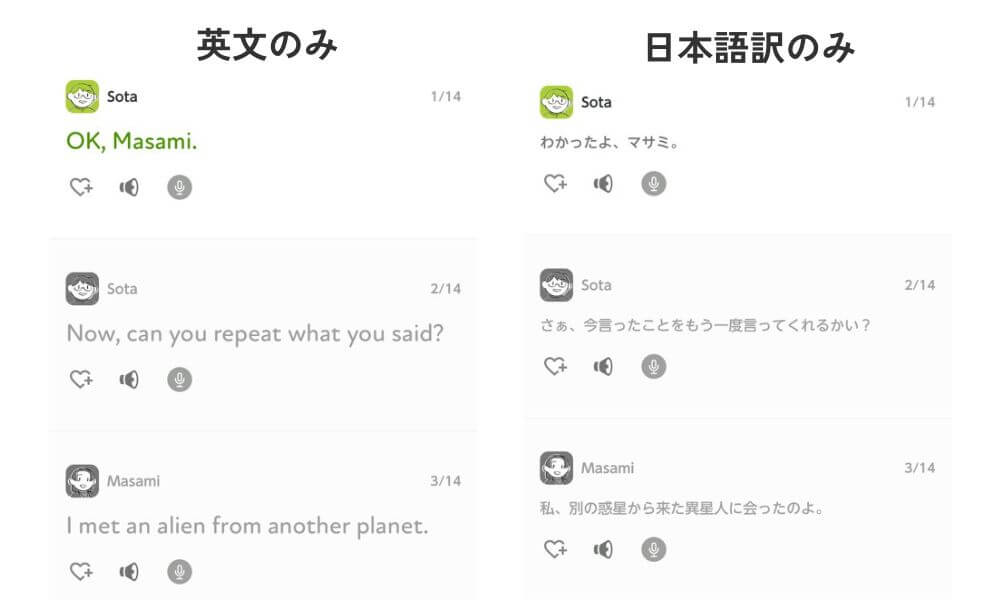Tap microphone under English 'OK, Masami.' line
The width and height of the screenshot is (1000, 600).
(x=179, y=187)
